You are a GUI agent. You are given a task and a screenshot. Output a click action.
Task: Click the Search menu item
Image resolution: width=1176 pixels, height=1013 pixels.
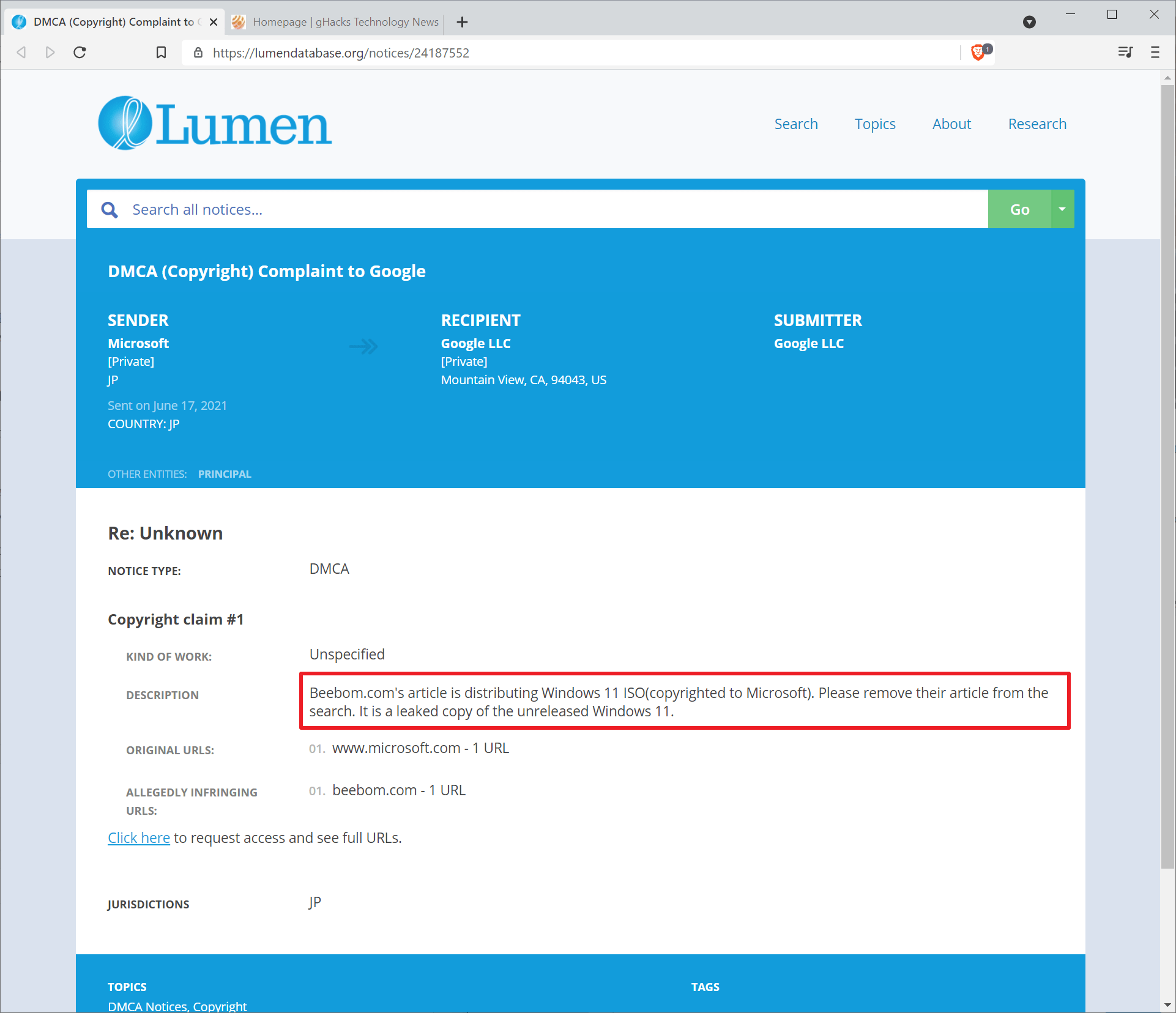tap(797, 124)
